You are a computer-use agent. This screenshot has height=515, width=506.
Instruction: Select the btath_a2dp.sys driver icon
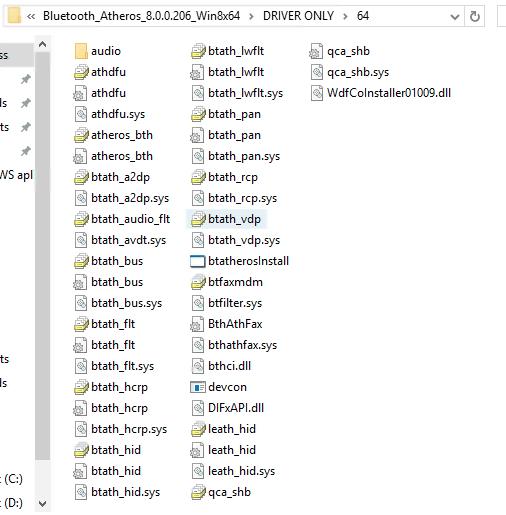point(81,198)
